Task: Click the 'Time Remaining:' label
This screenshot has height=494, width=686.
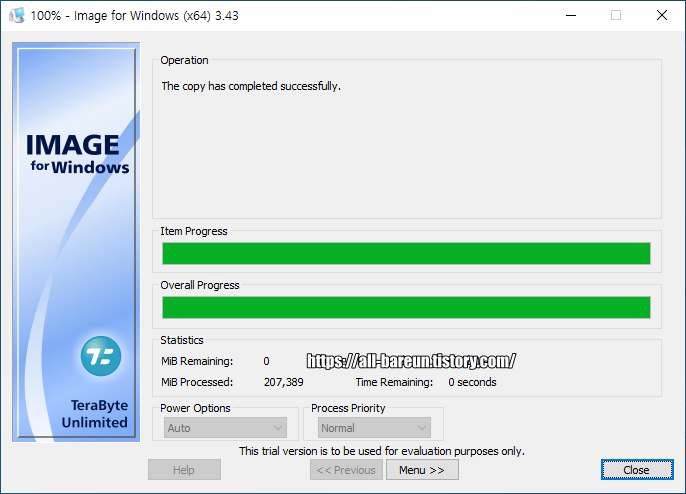Action: 394,382
